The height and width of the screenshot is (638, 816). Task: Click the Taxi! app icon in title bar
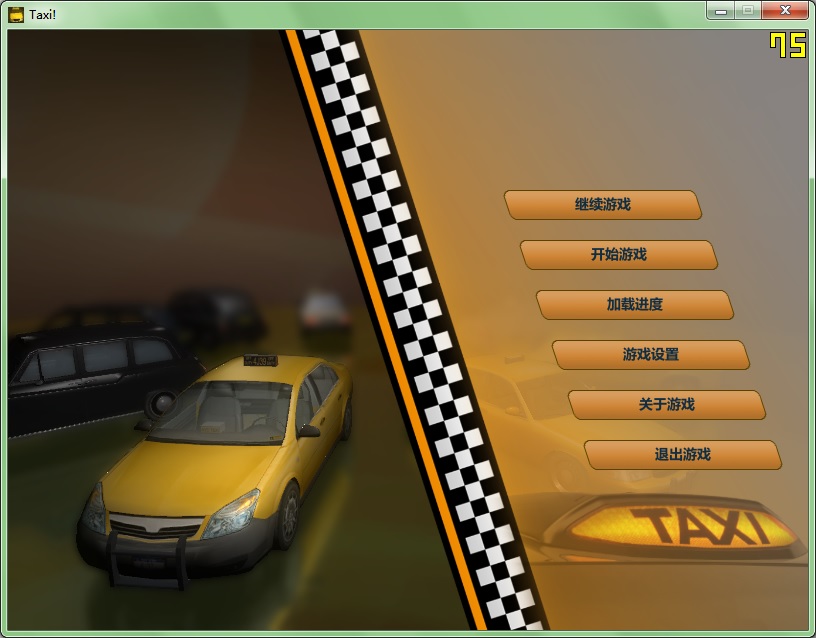coord(16,15)
